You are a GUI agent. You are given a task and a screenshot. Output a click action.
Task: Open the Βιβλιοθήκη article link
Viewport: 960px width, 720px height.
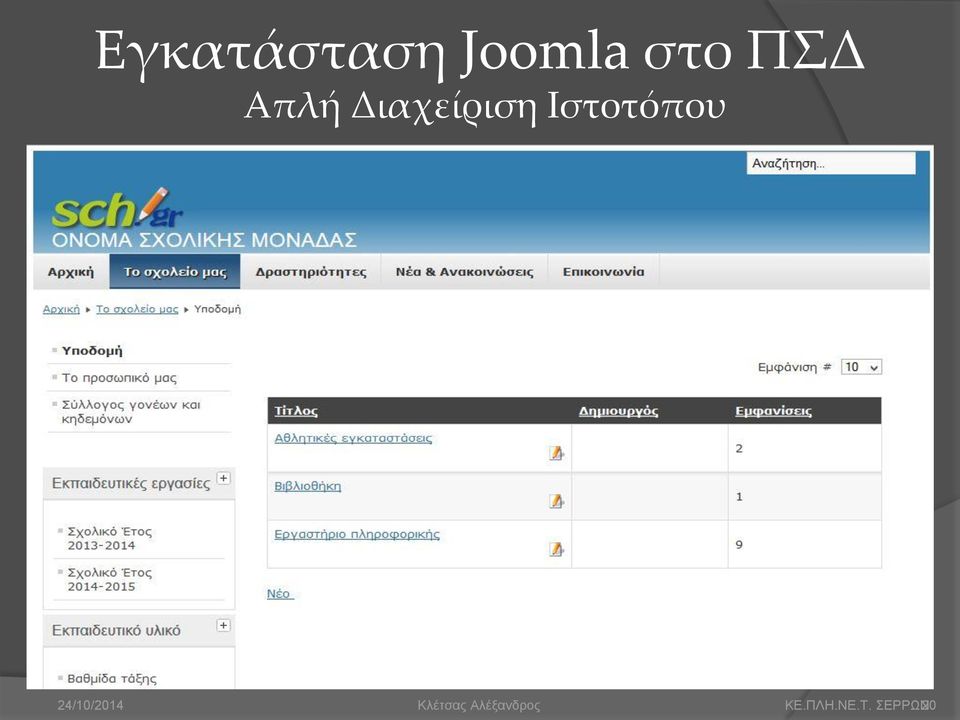click(x=307, y=486)
